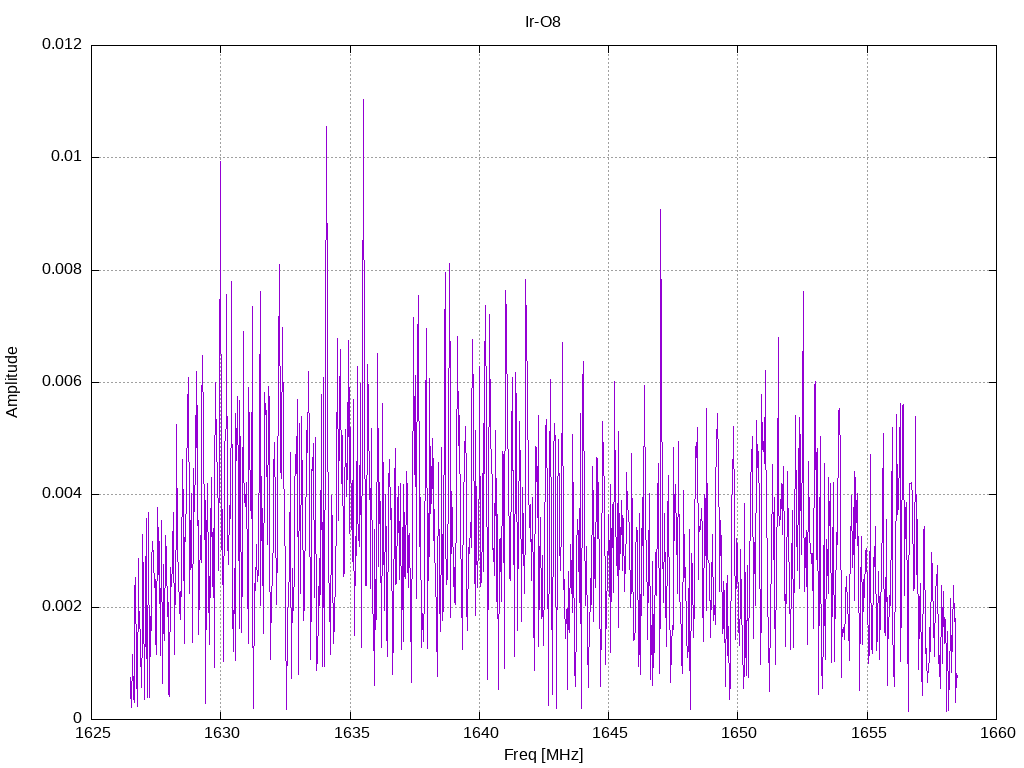This screenshot has width=1024, height=768.
Task: Click the spectrum peak near 1647 MHz
Action: point(660,211)
